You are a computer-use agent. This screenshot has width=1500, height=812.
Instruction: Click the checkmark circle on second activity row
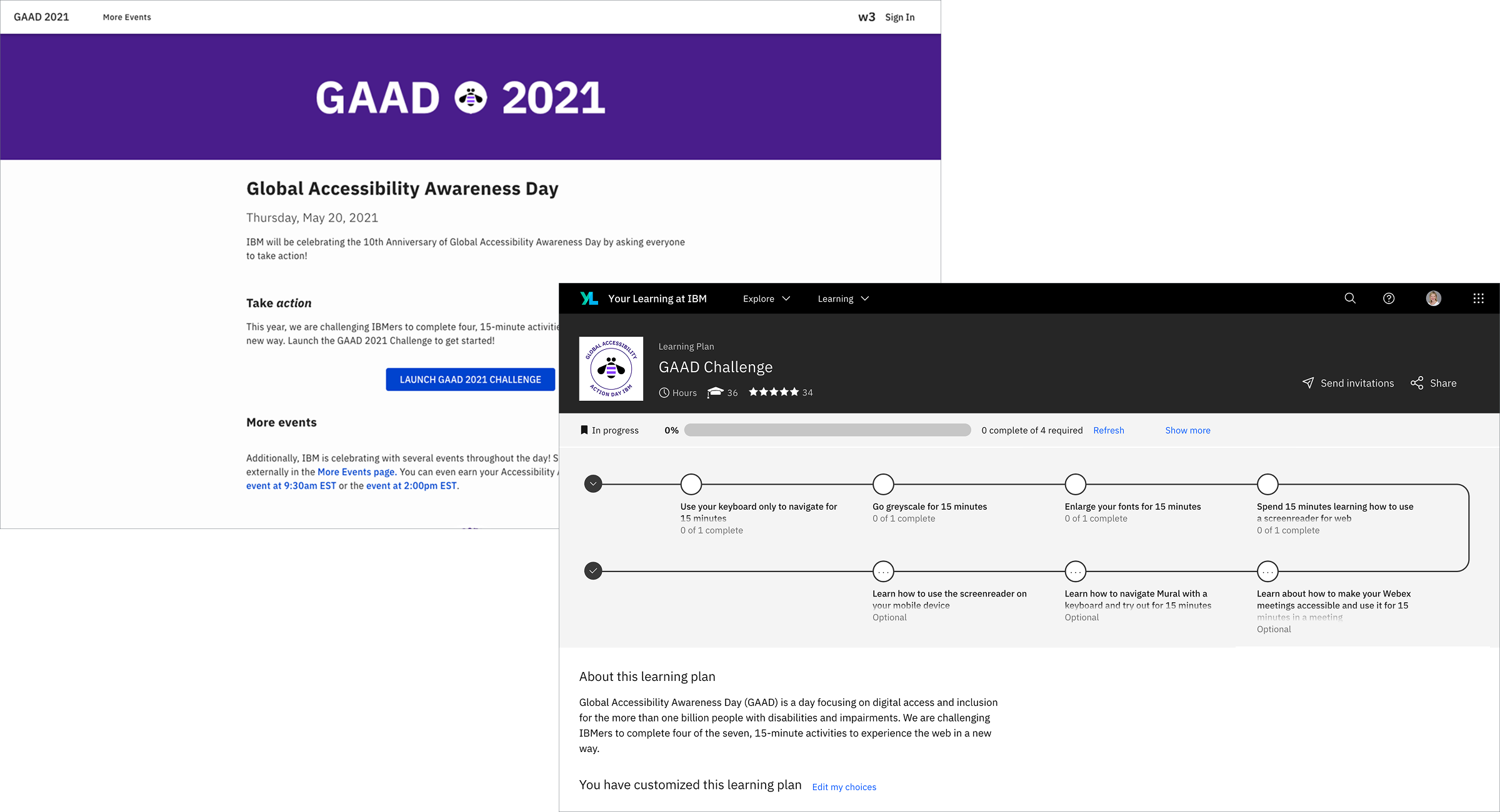[592, 570]
